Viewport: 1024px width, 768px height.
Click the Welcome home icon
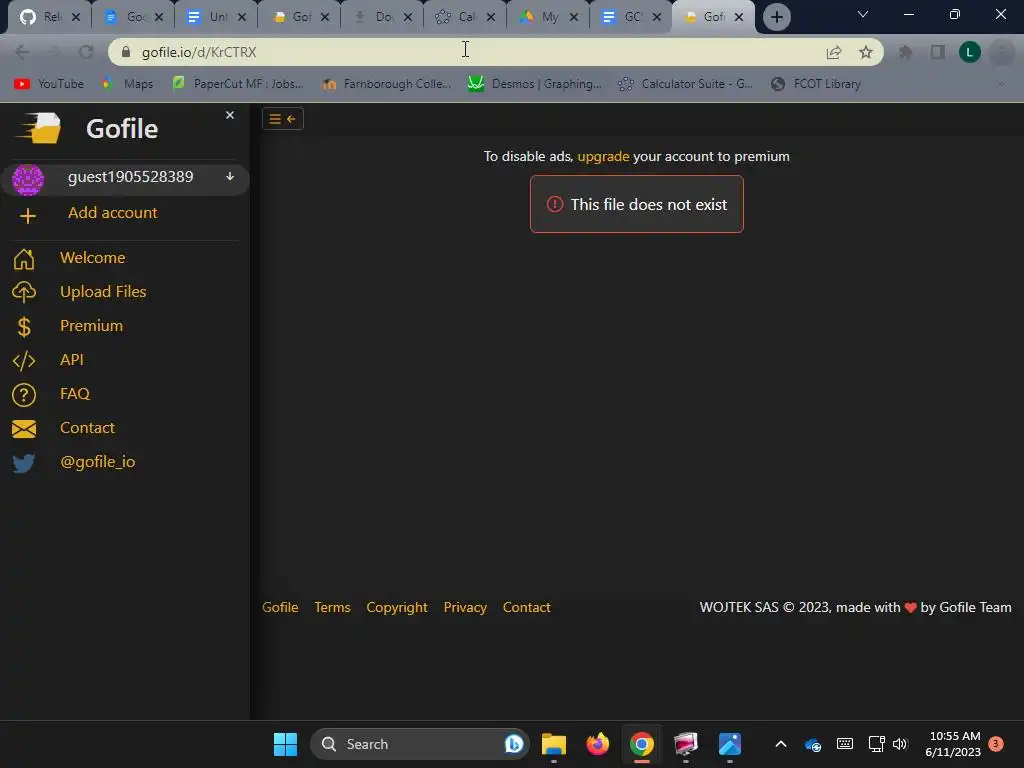click(x=24, y=259)
